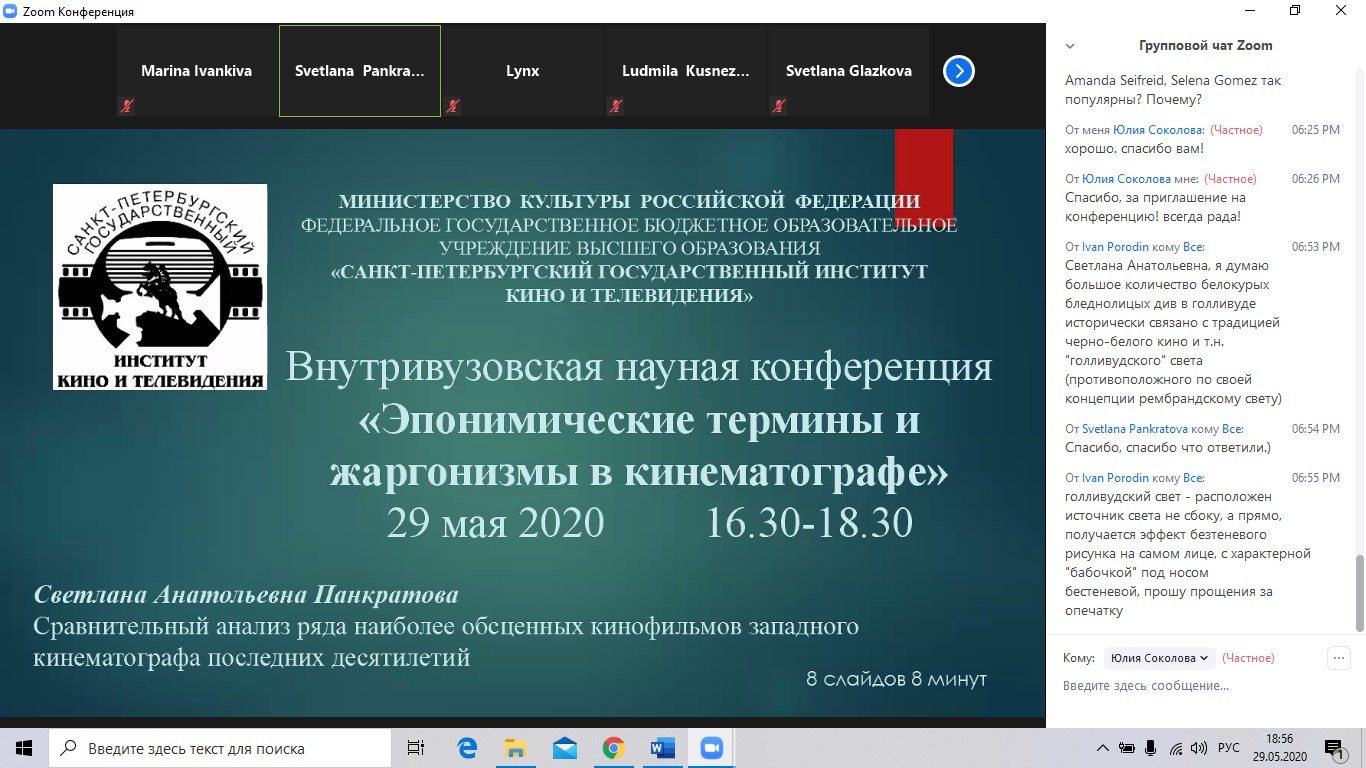This screenshot has width=1366, height=768.
Task: Open Google Chrome from taskbar
Action: click(x=614, y=748)
